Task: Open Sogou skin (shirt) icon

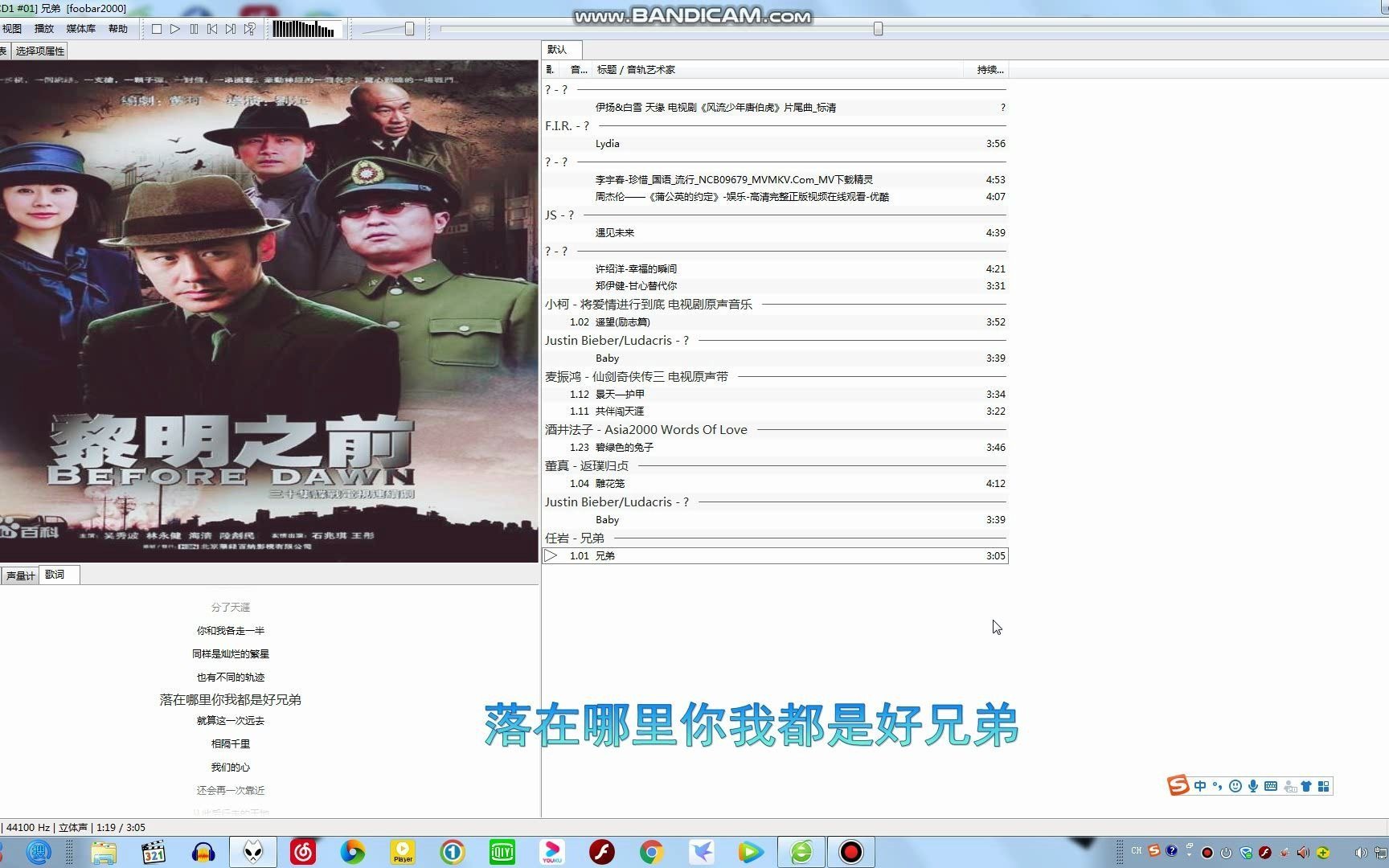Action: click(1306, 786)
